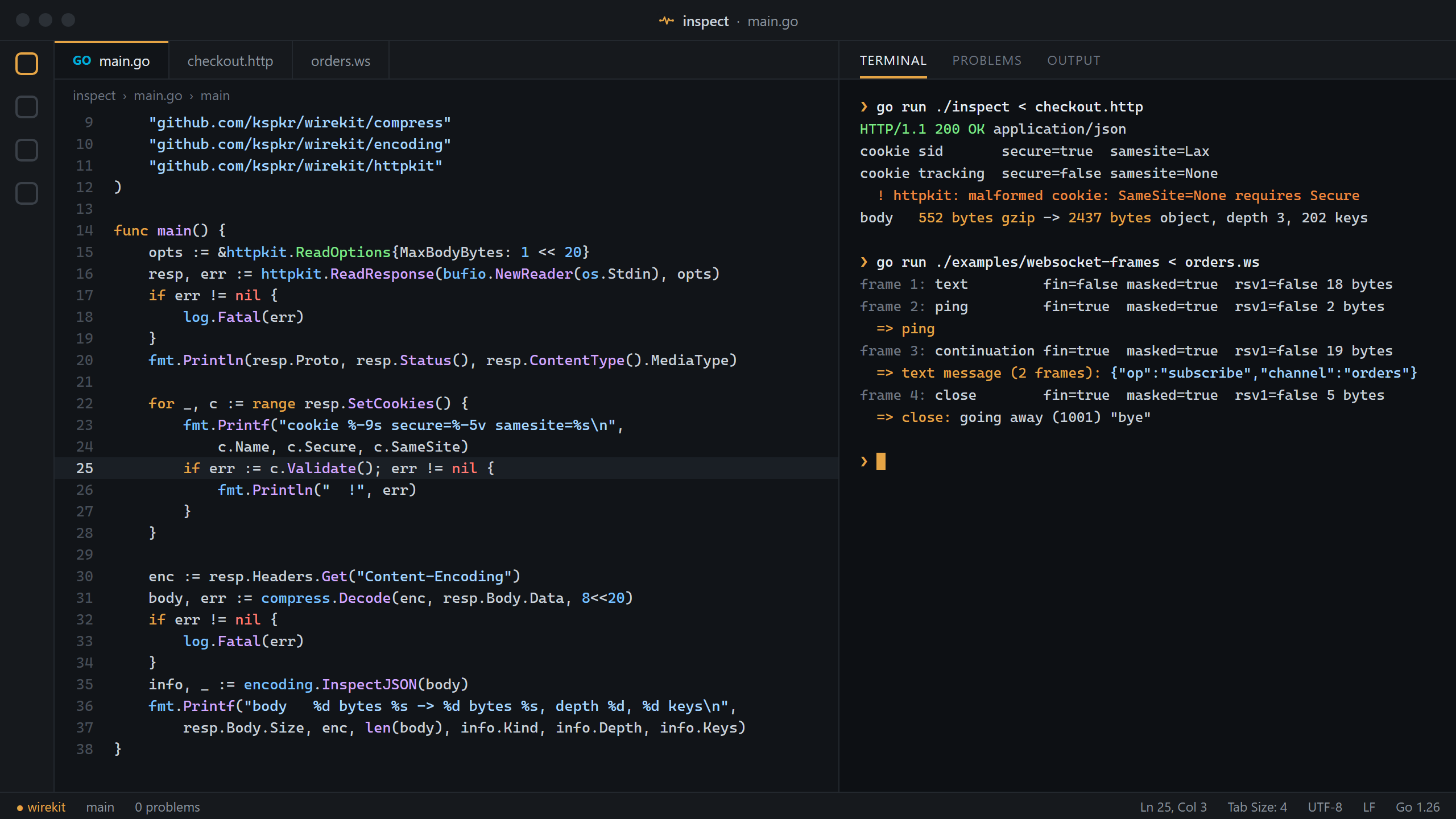Click the 'close: going away (1001)' line
This screenshot has height=819, width=1456.
pyautogui.click(x=1014, y=417)
